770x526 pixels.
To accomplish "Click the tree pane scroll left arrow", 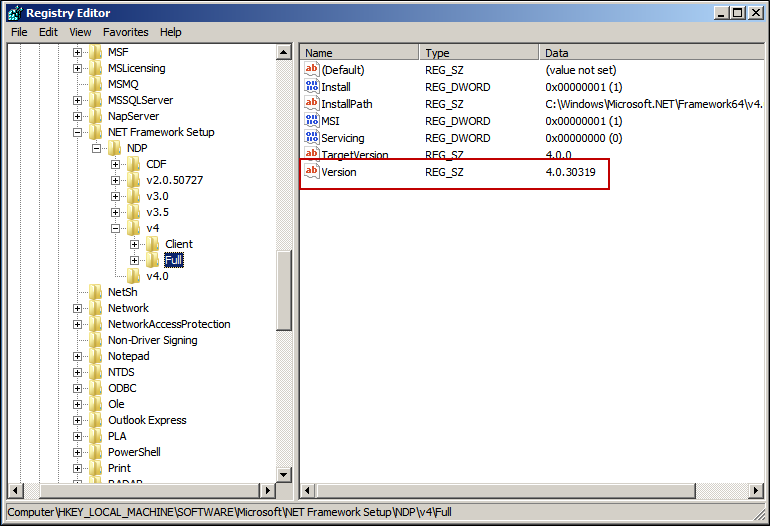I will [x=15, y=490].
